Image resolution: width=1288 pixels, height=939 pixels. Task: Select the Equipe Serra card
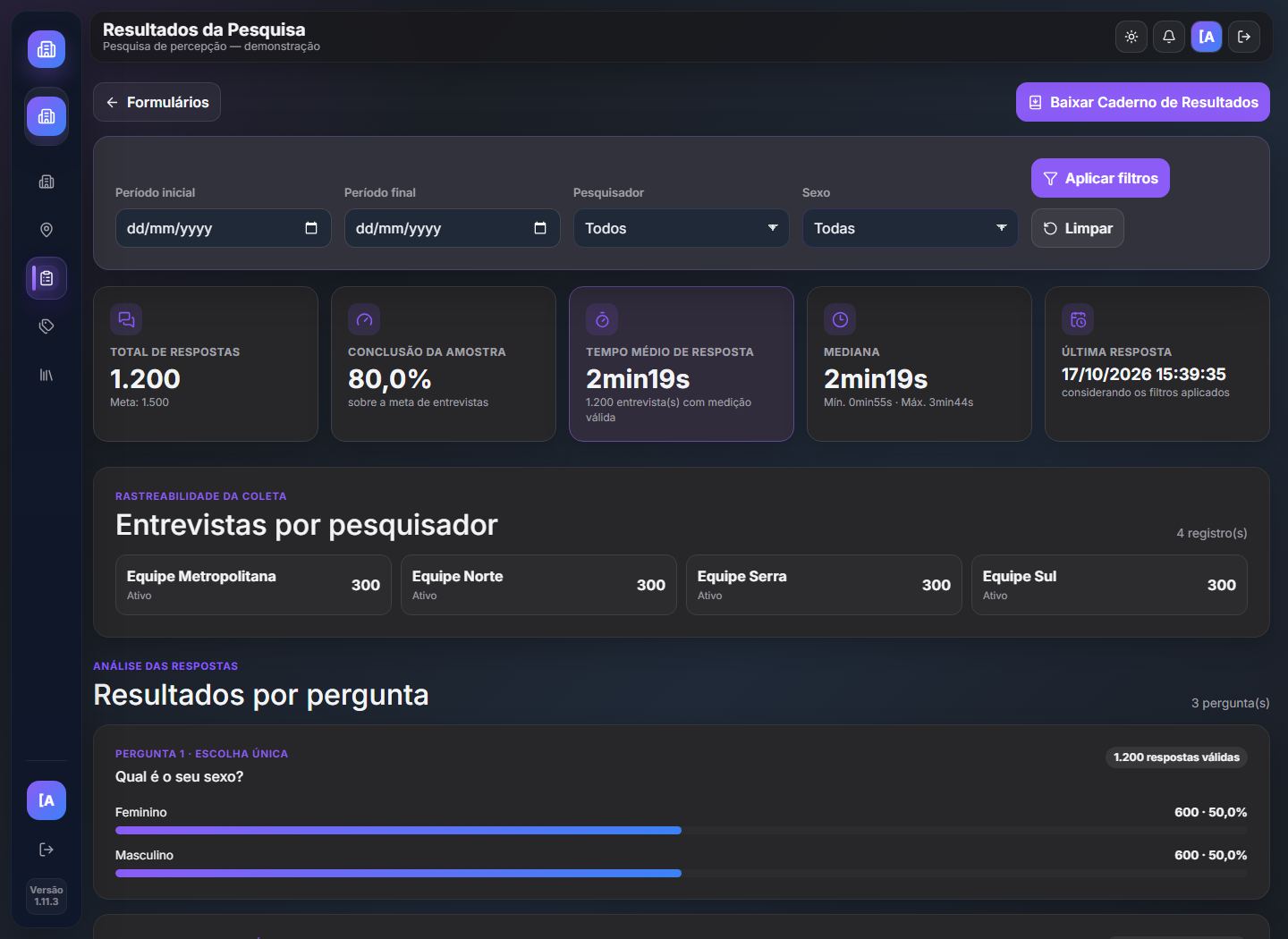(824, 585)
